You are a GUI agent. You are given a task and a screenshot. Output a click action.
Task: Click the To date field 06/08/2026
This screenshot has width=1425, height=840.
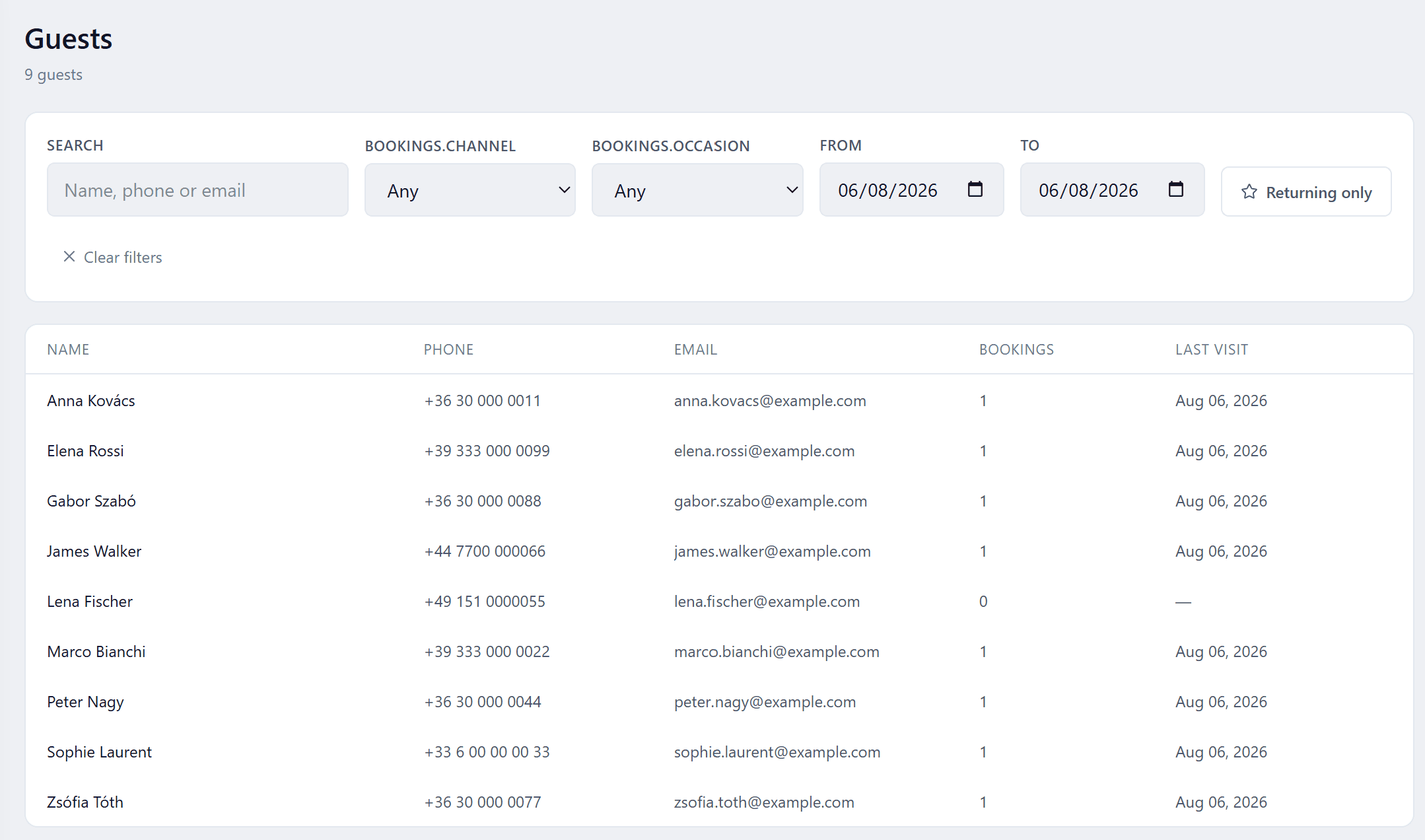(x=1113, y=190)
